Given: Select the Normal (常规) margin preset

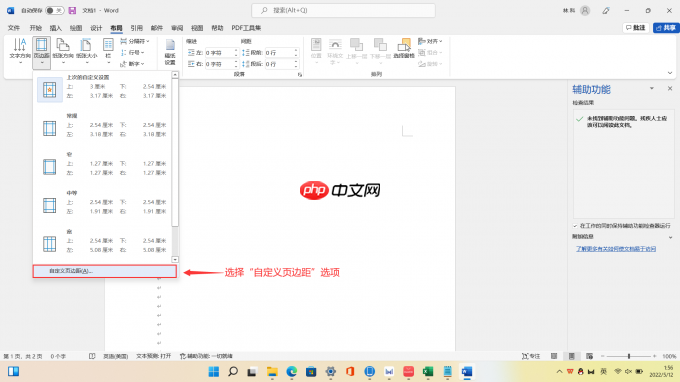Looking at the screenshot, I should click(x=103, y=126).
